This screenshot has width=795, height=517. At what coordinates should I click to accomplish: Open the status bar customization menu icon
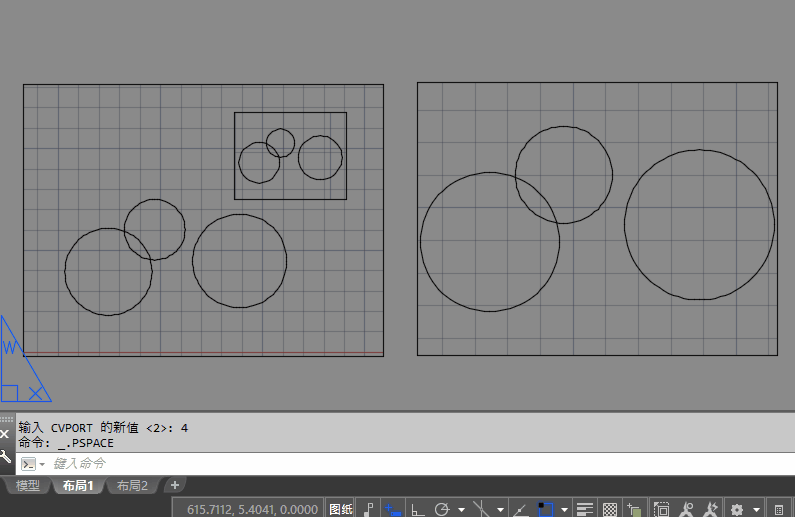tap(780, 509)
